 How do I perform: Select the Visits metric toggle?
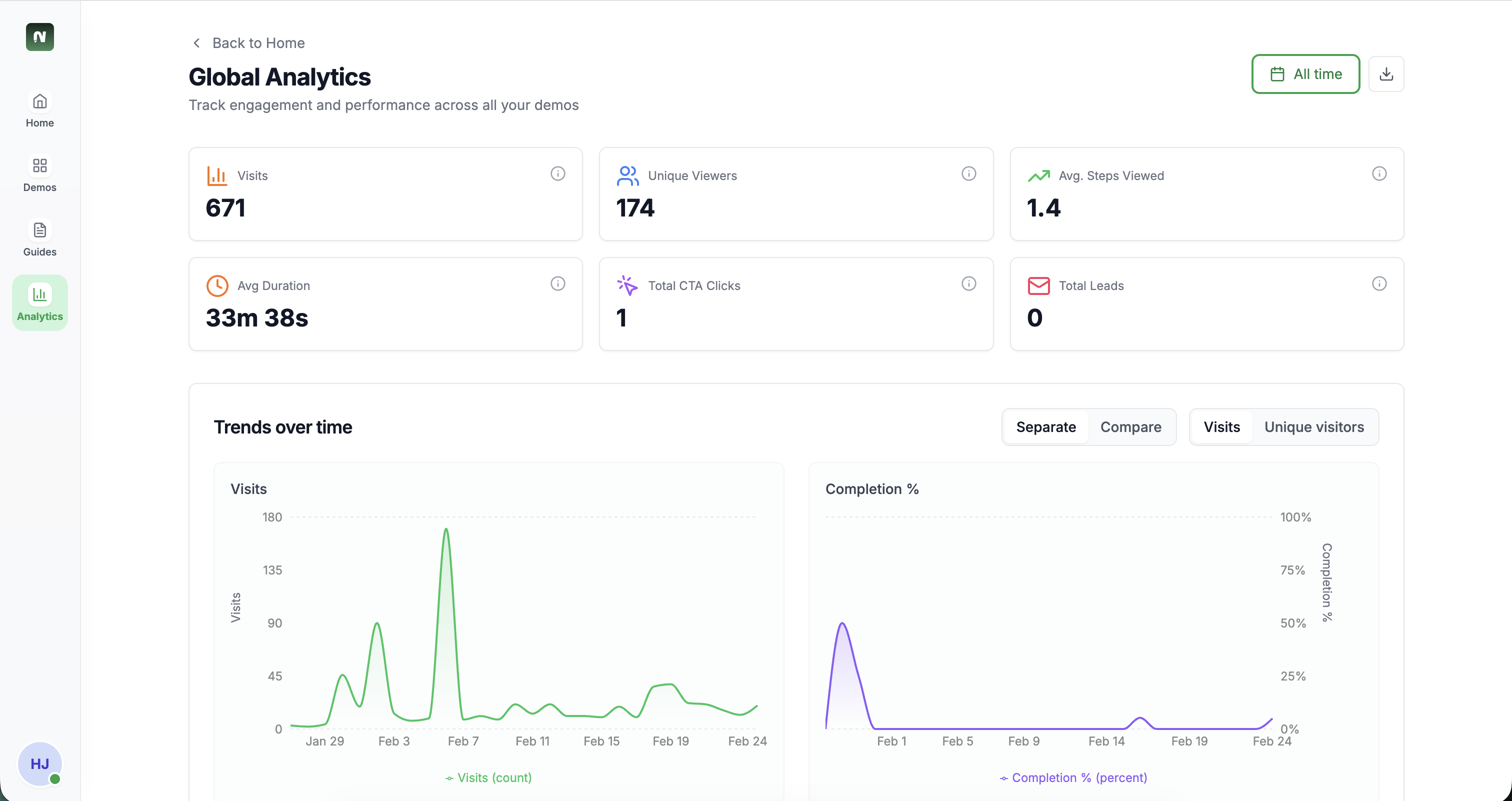[1221, 427]
